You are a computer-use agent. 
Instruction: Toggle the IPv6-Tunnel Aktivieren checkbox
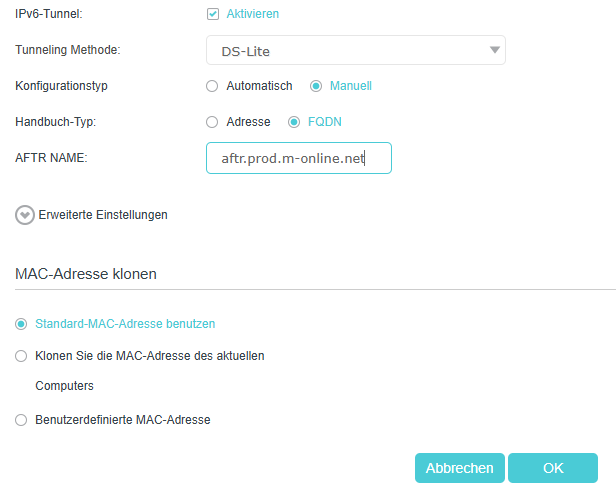(x=213, y=14)
